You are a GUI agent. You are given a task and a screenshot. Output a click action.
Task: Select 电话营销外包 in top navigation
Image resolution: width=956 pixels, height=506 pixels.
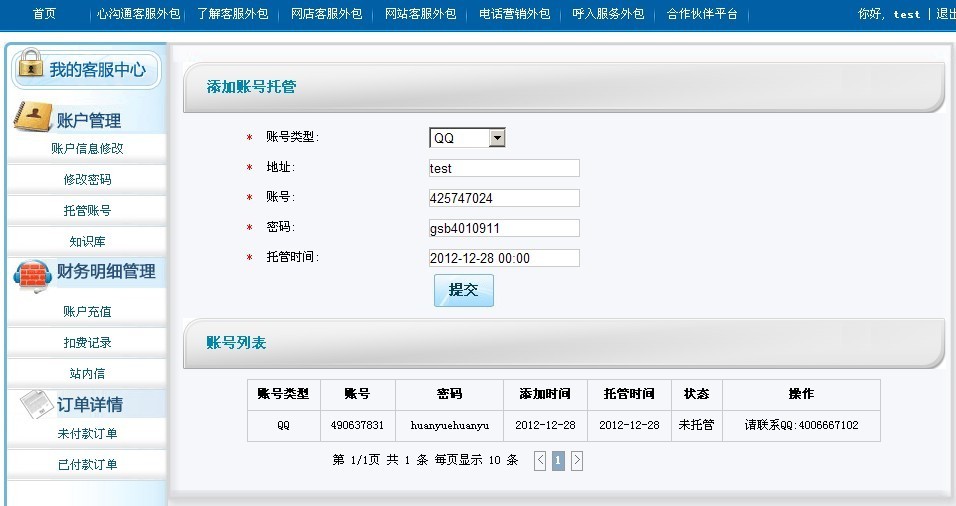(514, 14)
